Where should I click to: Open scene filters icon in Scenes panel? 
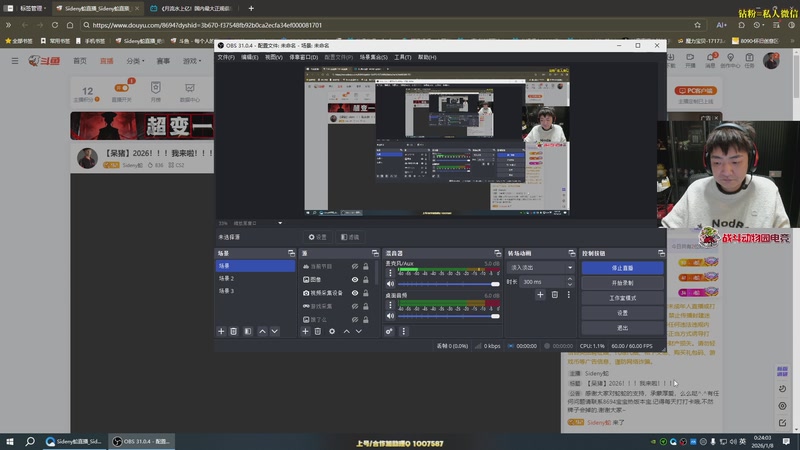[248, 332]
